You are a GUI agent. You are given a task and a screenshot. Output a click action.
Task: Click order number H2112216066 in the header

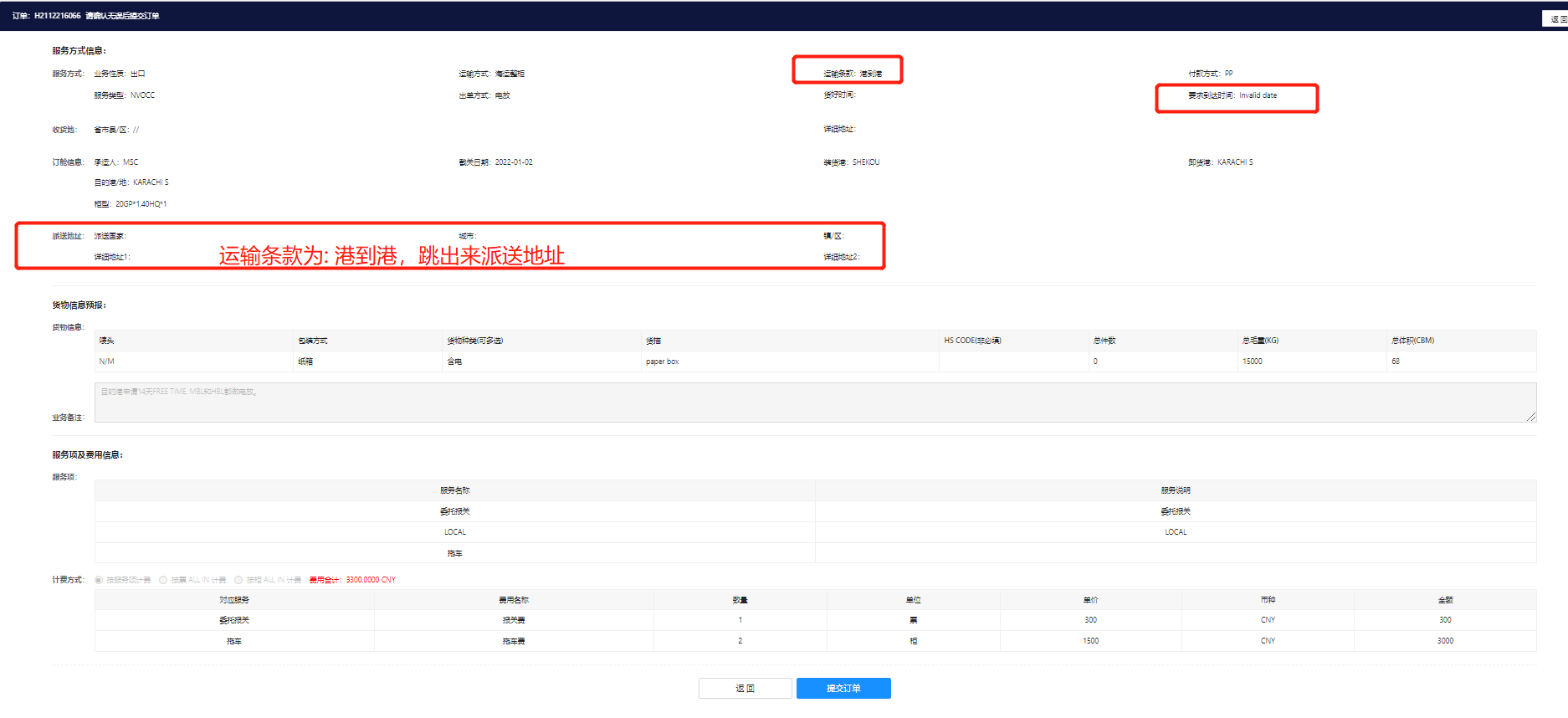coord(57,16)
